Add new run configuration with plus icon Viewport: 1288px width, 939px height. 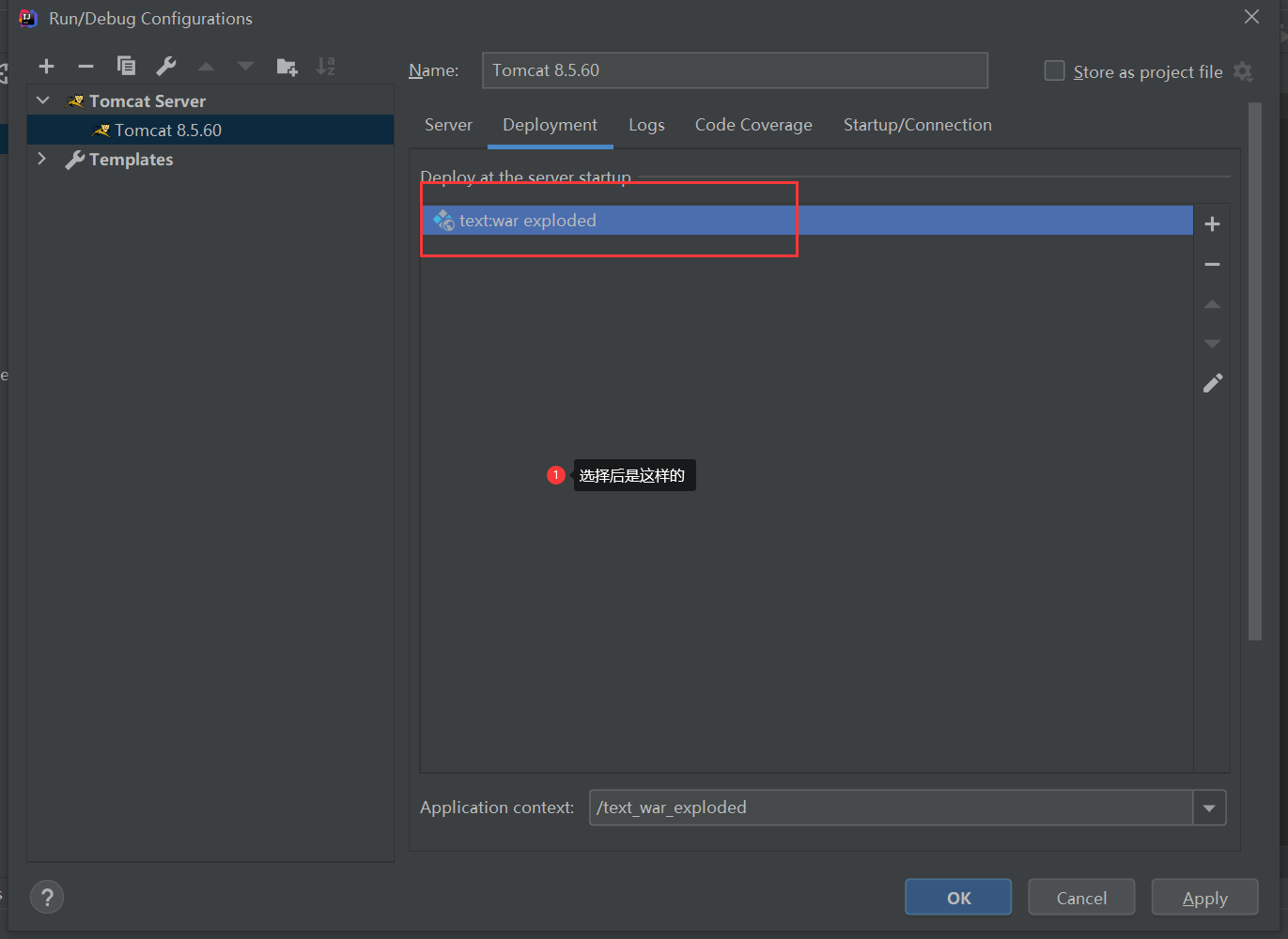46,66
